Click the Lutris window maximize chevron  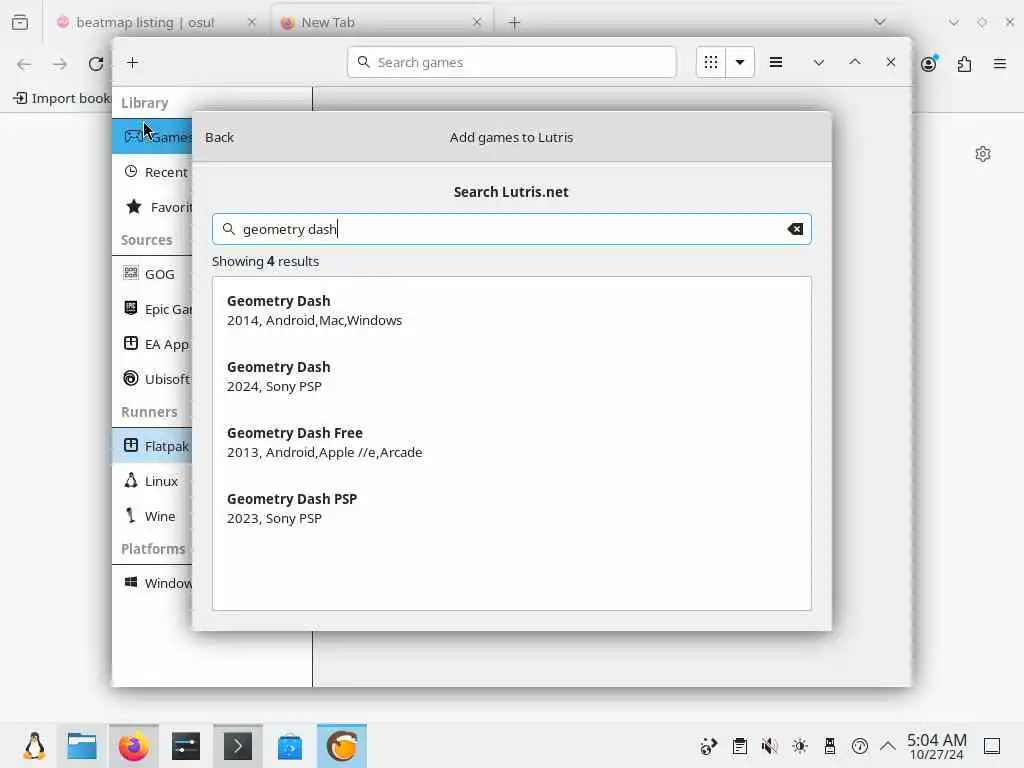855,62
